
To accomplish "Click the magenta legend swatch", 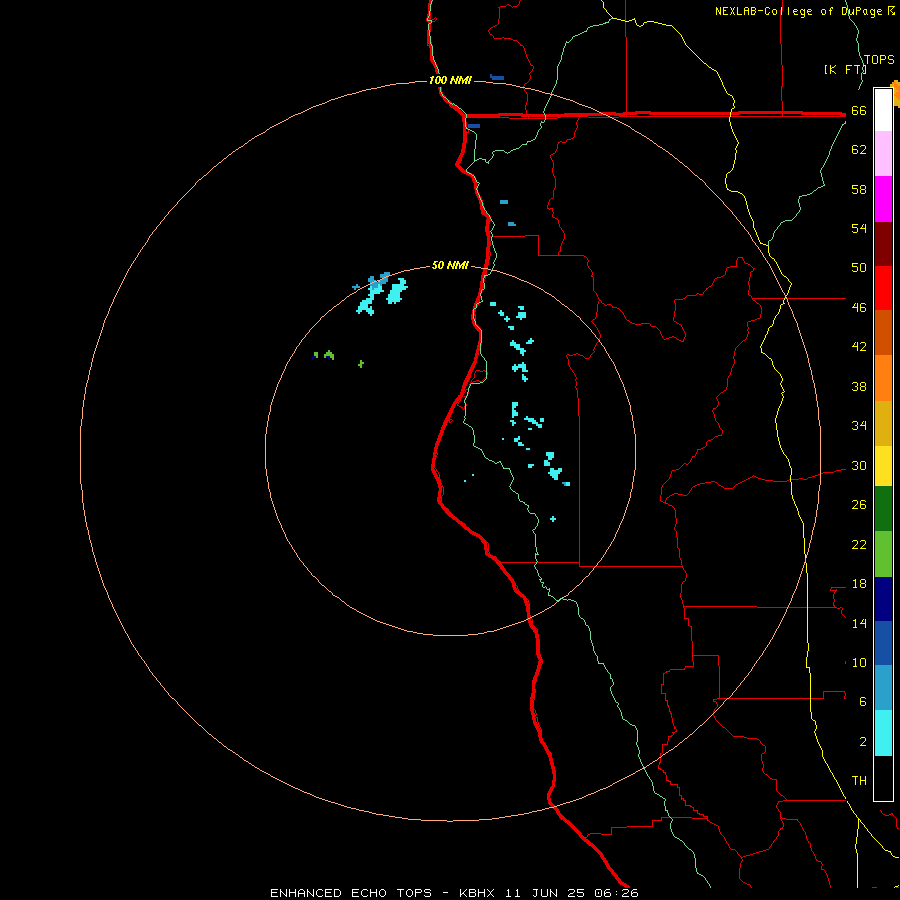I will click(x=883, y=199).
